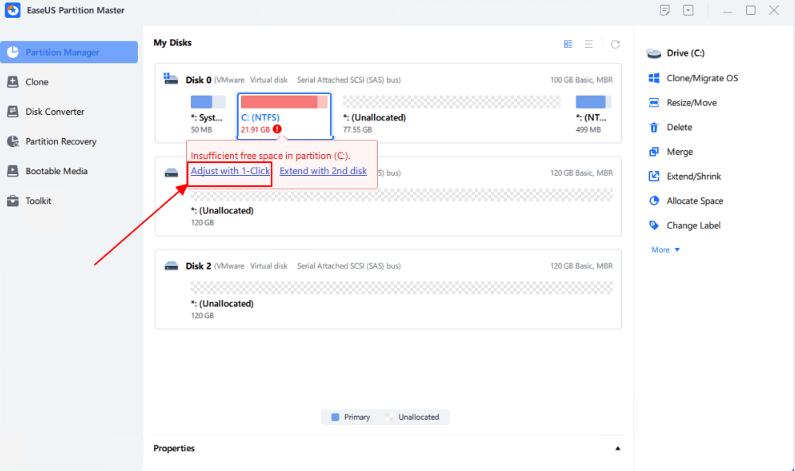The image size is (795, 471).
Task: Click the Clone/Migrate OS Windows icon
Action: pos(654,78)
